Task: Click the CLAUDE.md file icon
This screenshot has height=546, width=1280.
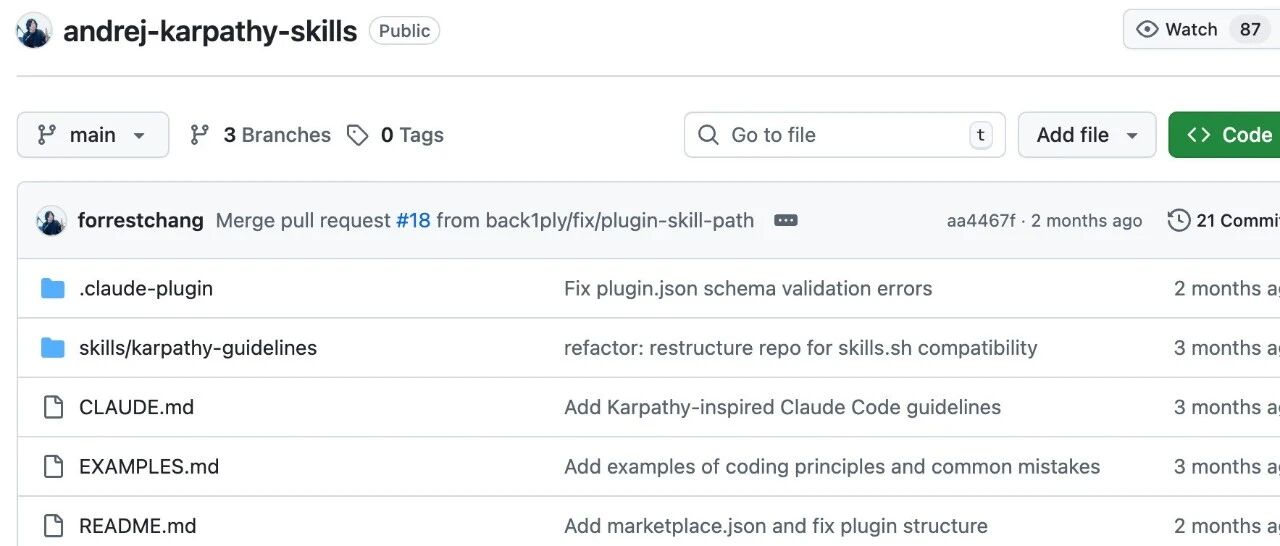Action: click(x=53, y=407)
